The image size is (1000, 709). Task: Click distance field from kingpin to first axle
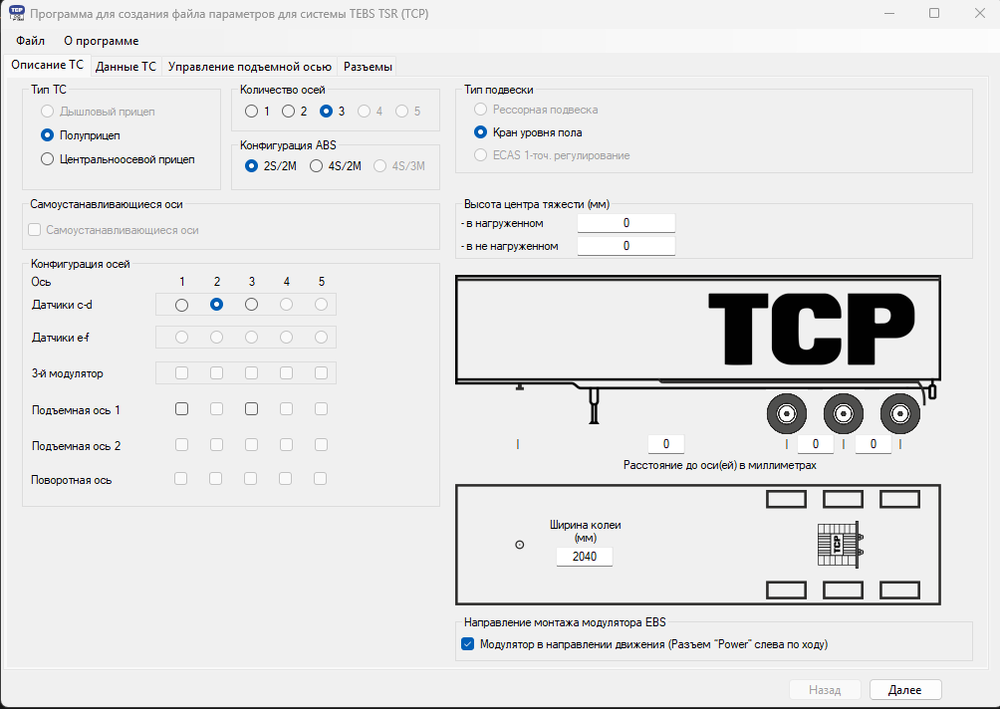point(666,444)
